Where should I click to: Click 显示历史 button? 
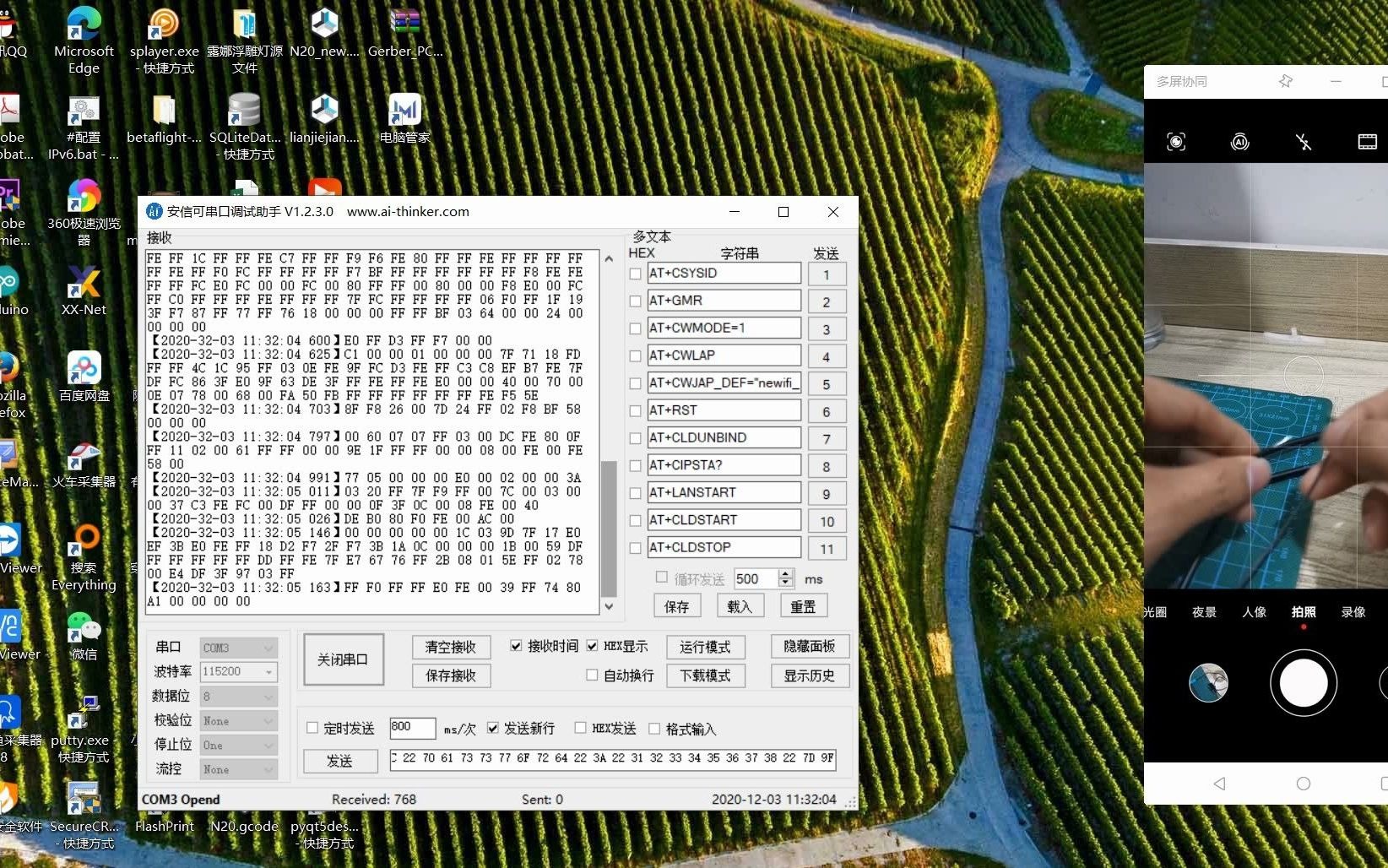click(x=810, y=675)
